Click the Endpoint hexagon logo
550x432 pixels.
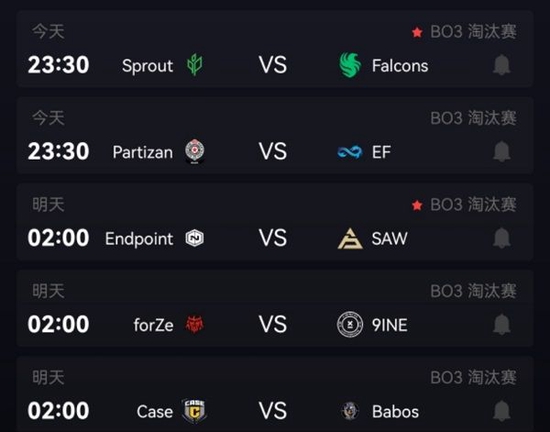click(195, 238)
